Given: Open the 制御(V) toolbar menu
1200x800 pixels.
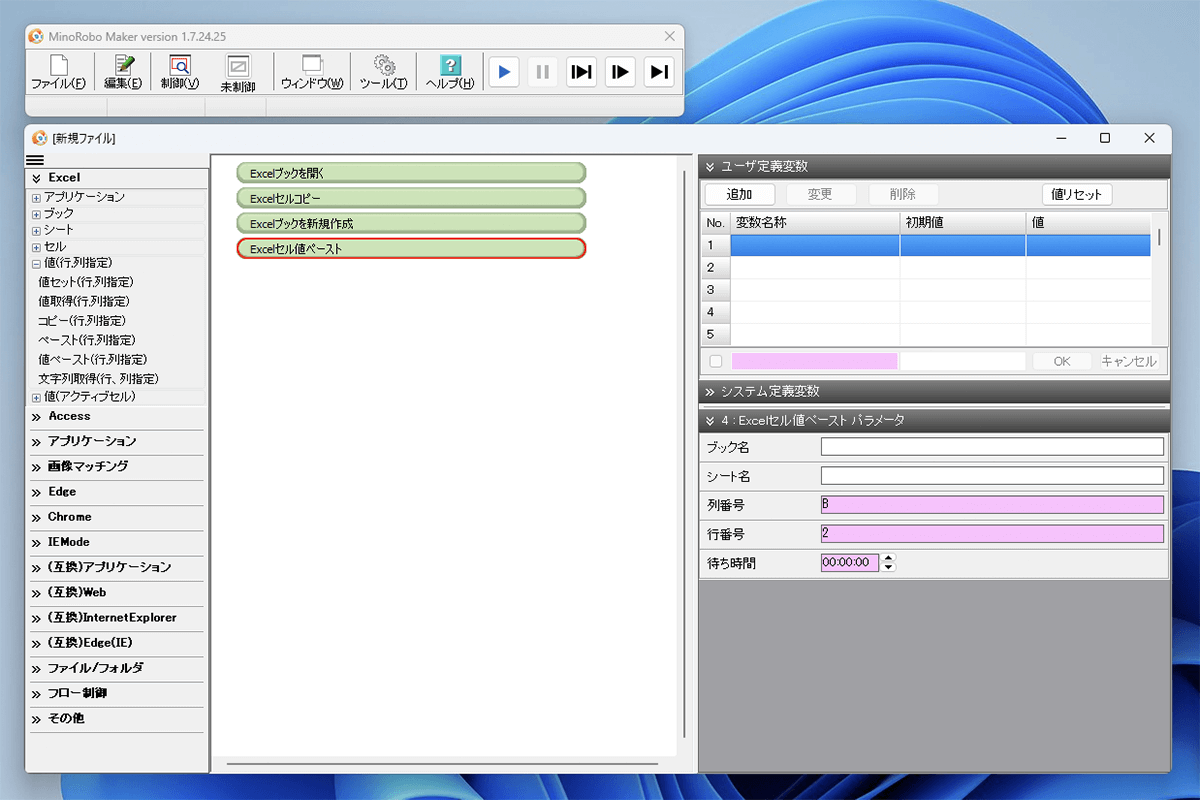Looking at the screenshot, I should point(180,73).
